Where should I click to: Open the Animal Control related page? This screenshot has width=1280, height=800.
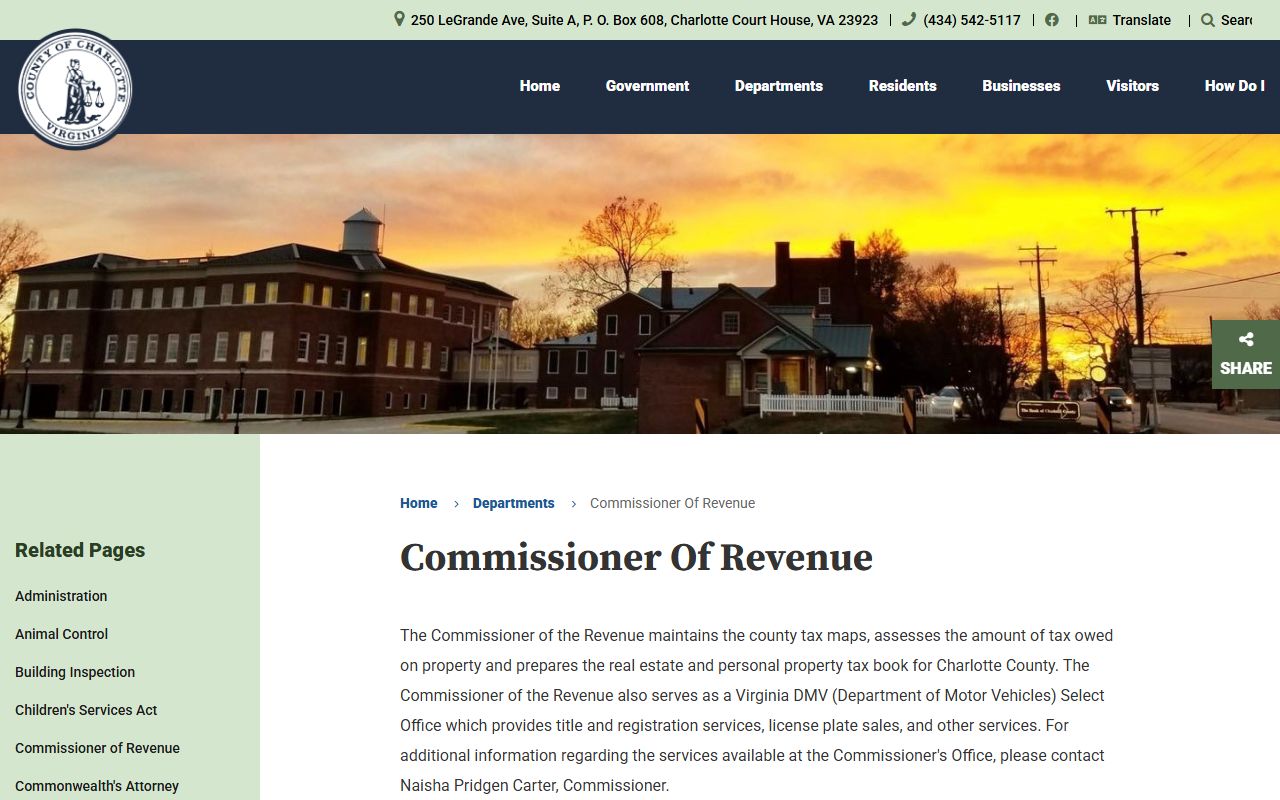point(61,634)
